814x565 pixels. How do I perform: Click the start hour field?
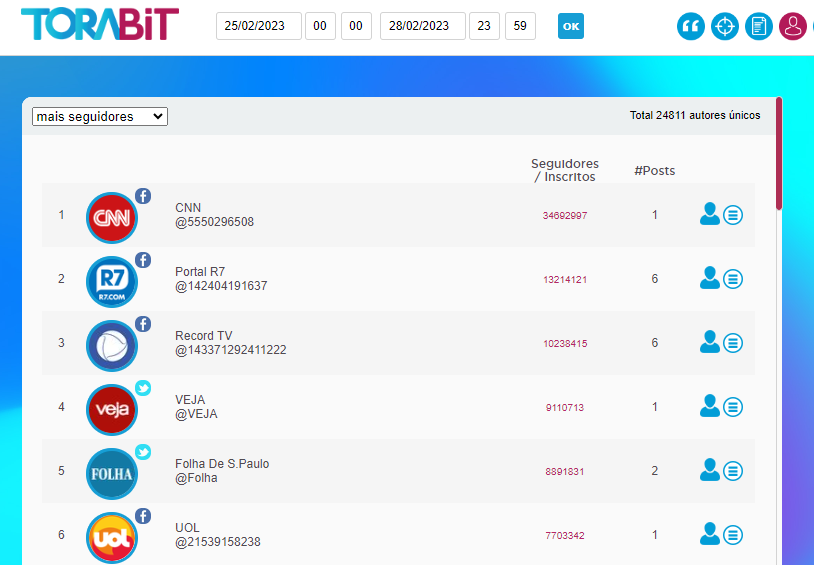coord(320,26)
